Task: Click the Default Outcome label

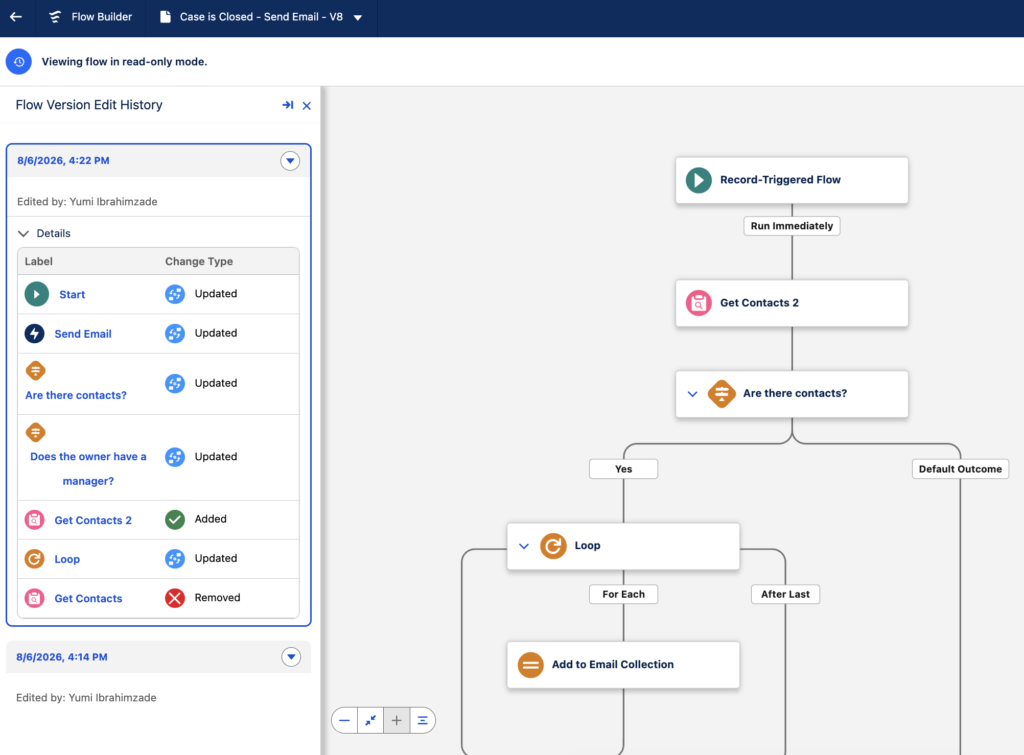Action: (x=960, y=469)
